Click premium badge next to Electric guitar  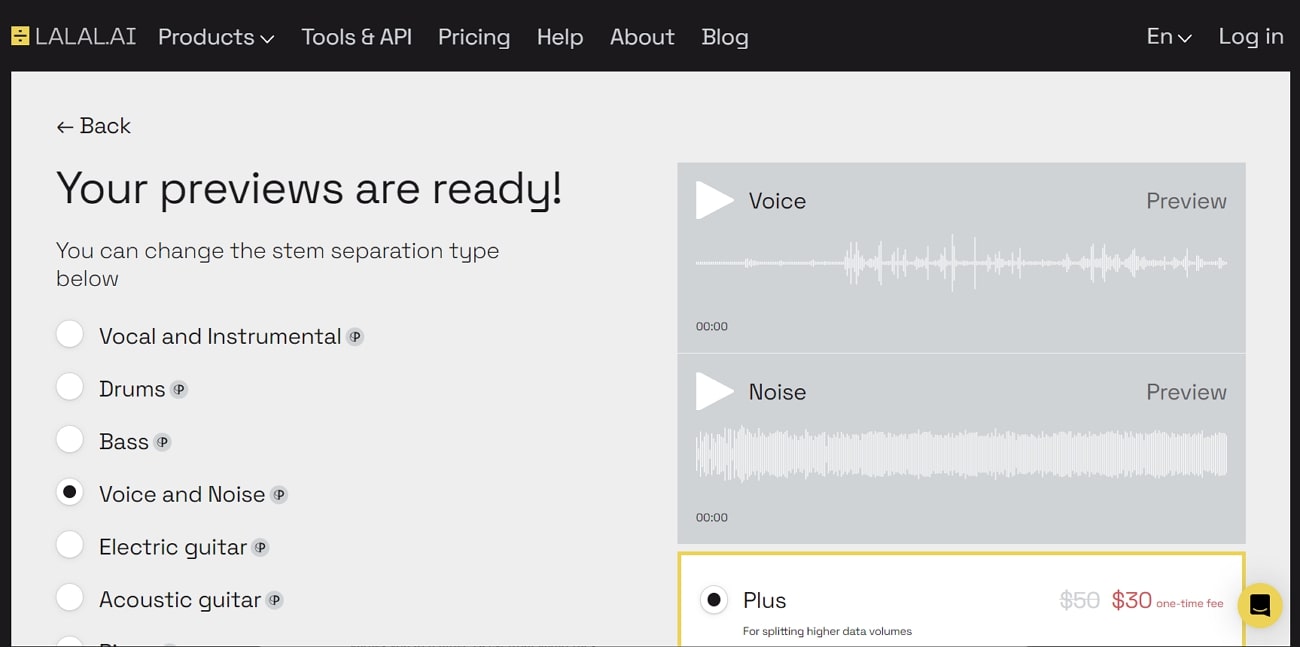[x=260, y=548]
